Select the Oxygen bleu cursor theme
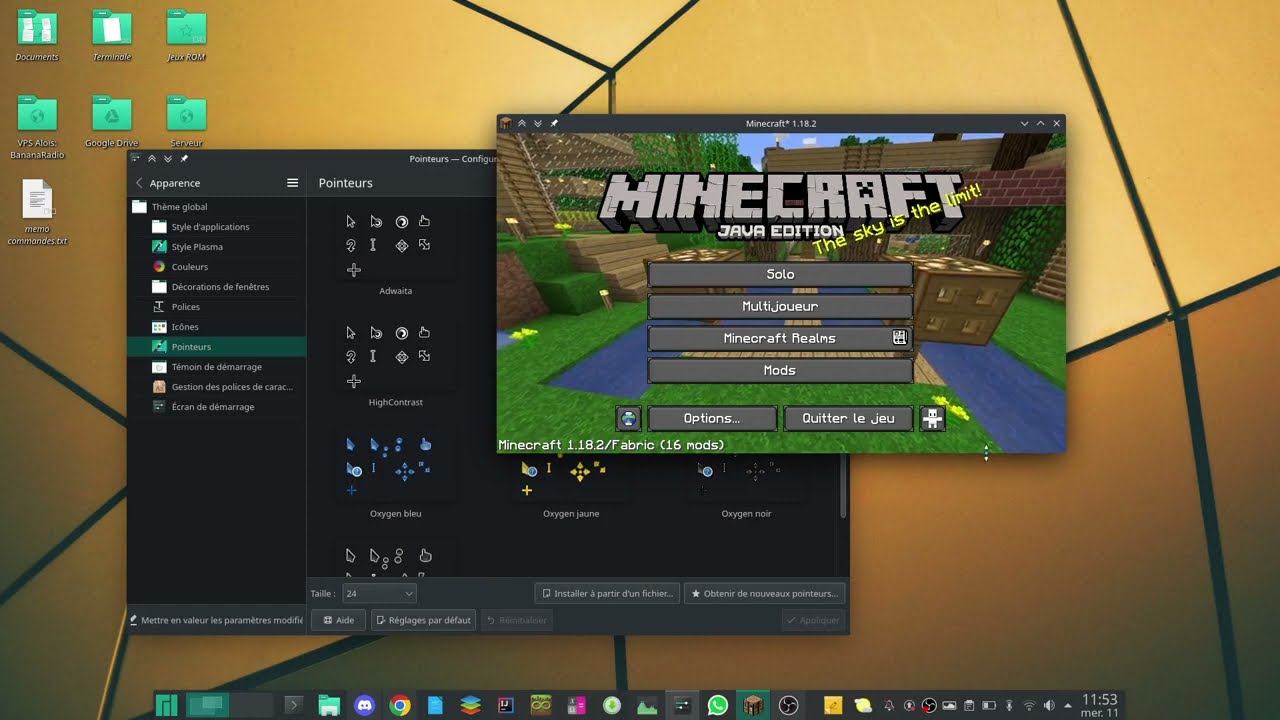 click(395, 474)
